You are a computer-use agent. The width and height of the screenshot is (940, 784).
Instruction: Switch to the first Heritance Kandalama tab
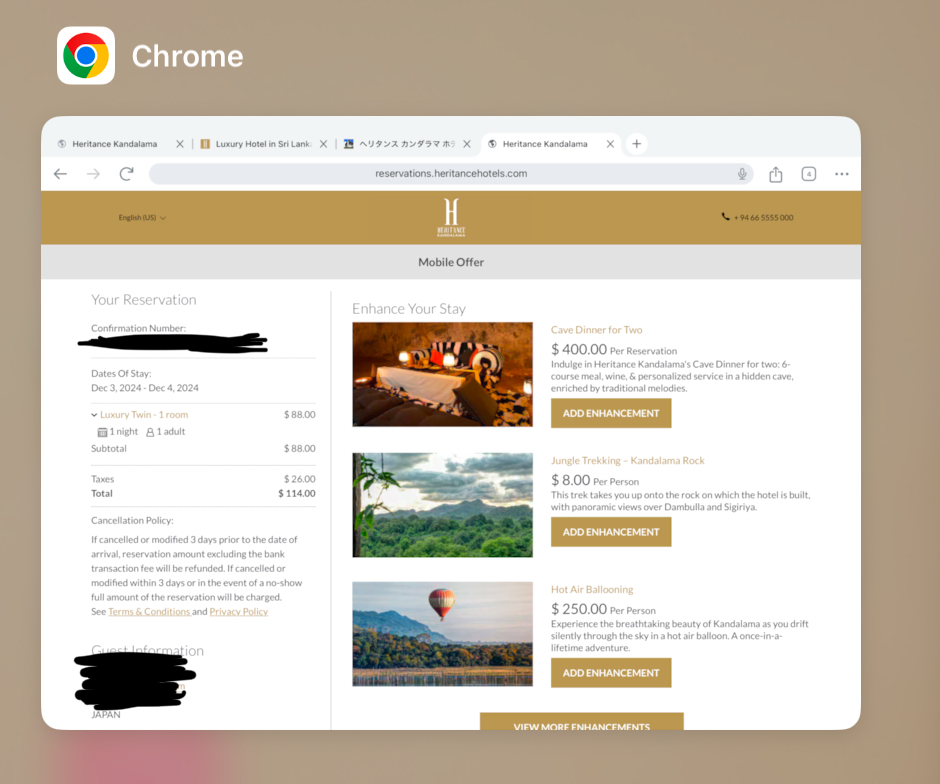pos(115,144)
